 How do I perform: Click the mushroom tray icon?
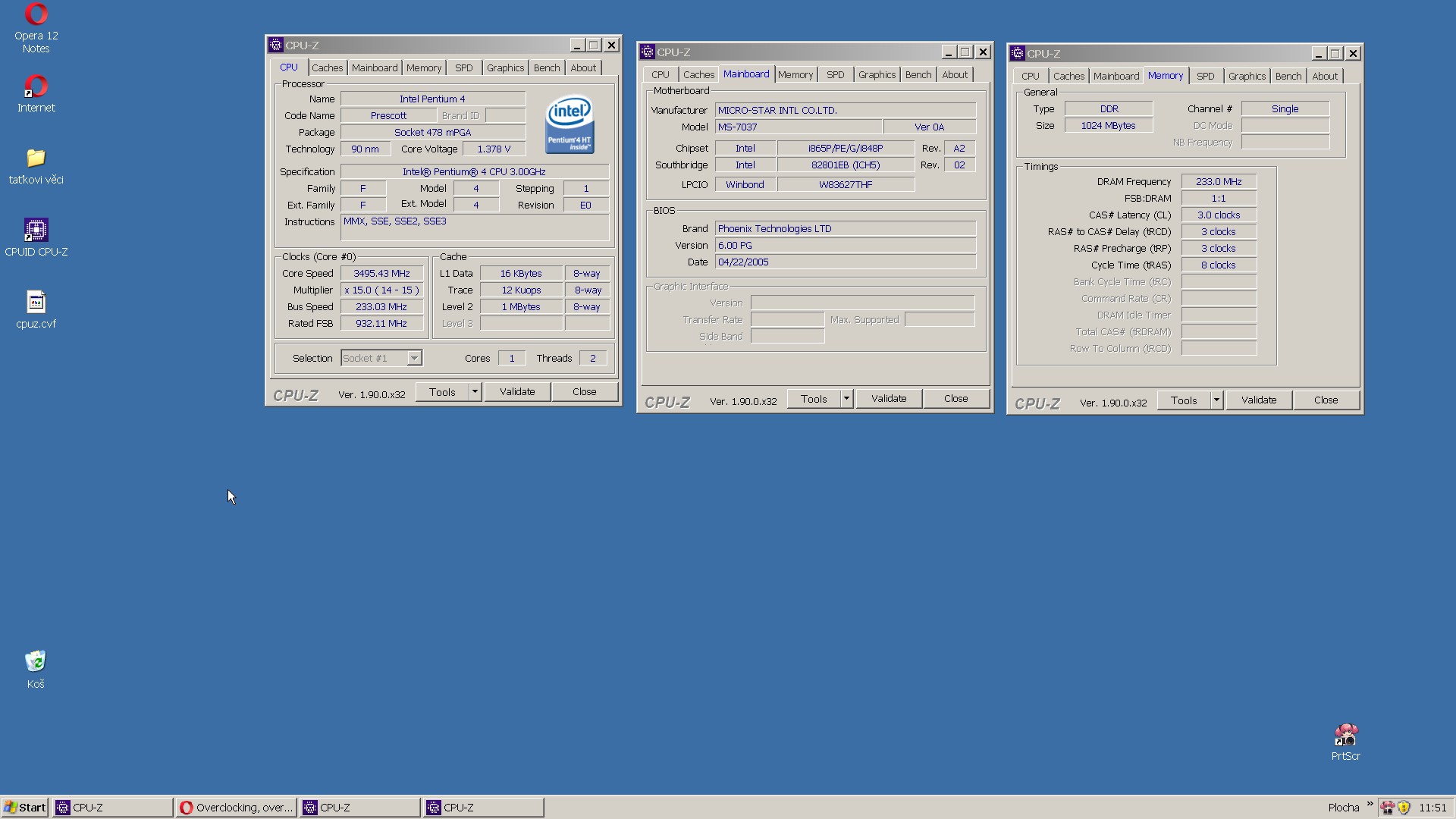pos(1388,808)
